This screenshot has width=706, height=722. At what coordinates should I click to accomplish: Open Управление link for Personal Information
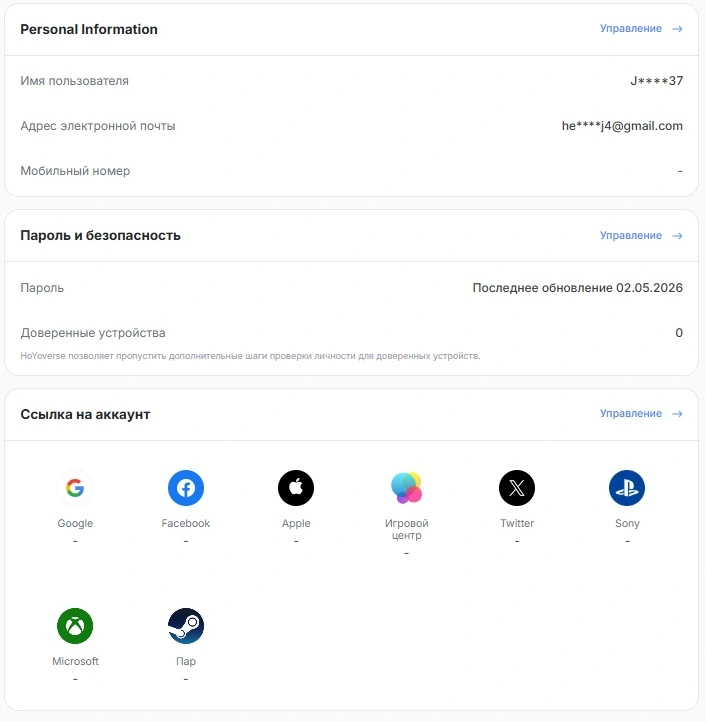point(630,29)
